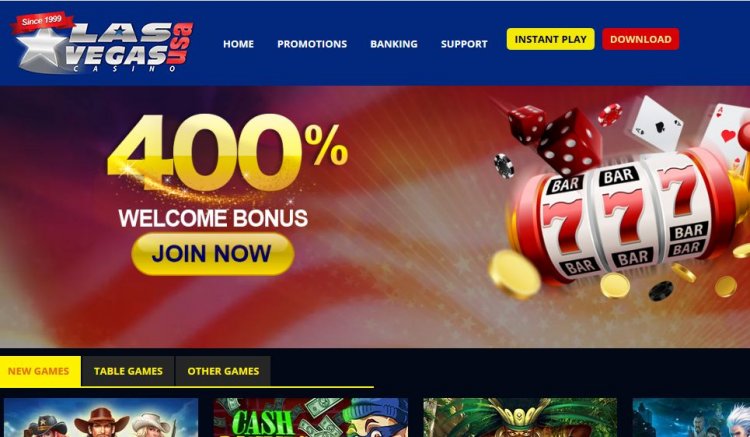750x437 pixels.
Task: Click the Las Vegas USA Casino logo
Action: 103,44
